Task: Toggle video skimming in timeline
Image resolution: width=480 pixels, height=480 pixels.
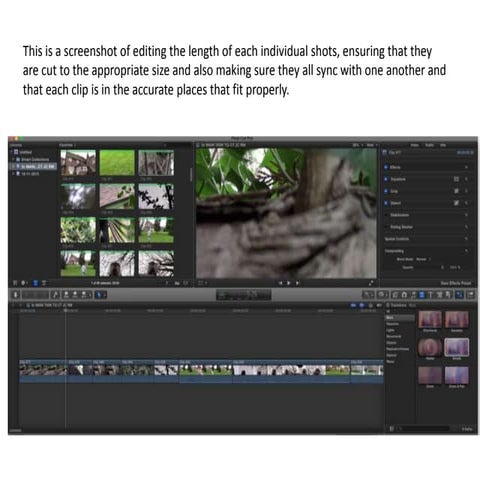Action: (x=353, y=305)
